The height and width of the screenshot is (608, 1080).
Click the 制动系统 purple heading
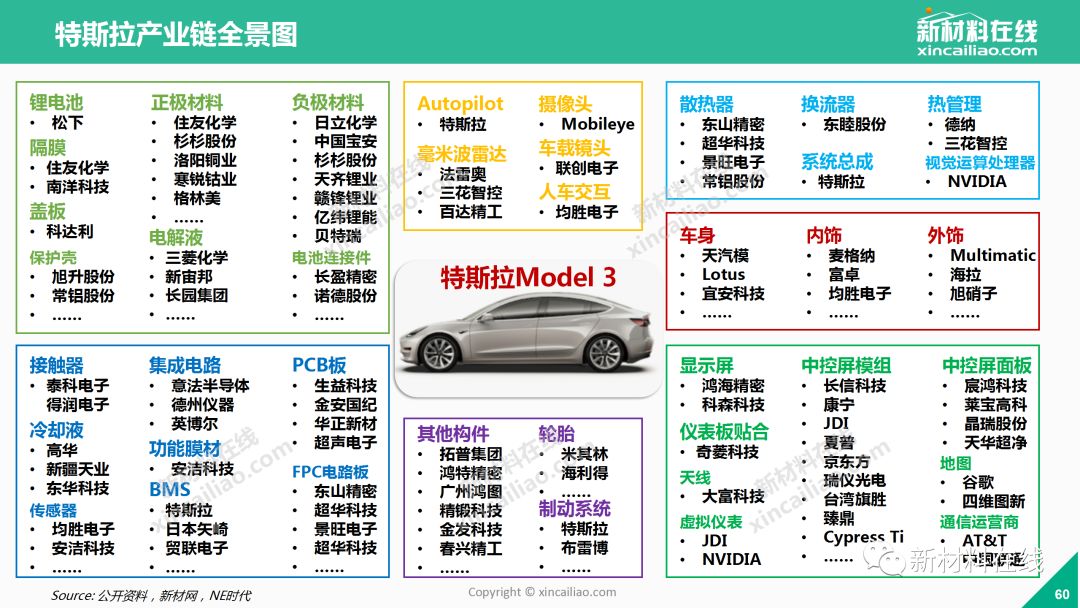pyautogui.click(x=574, y=509)
